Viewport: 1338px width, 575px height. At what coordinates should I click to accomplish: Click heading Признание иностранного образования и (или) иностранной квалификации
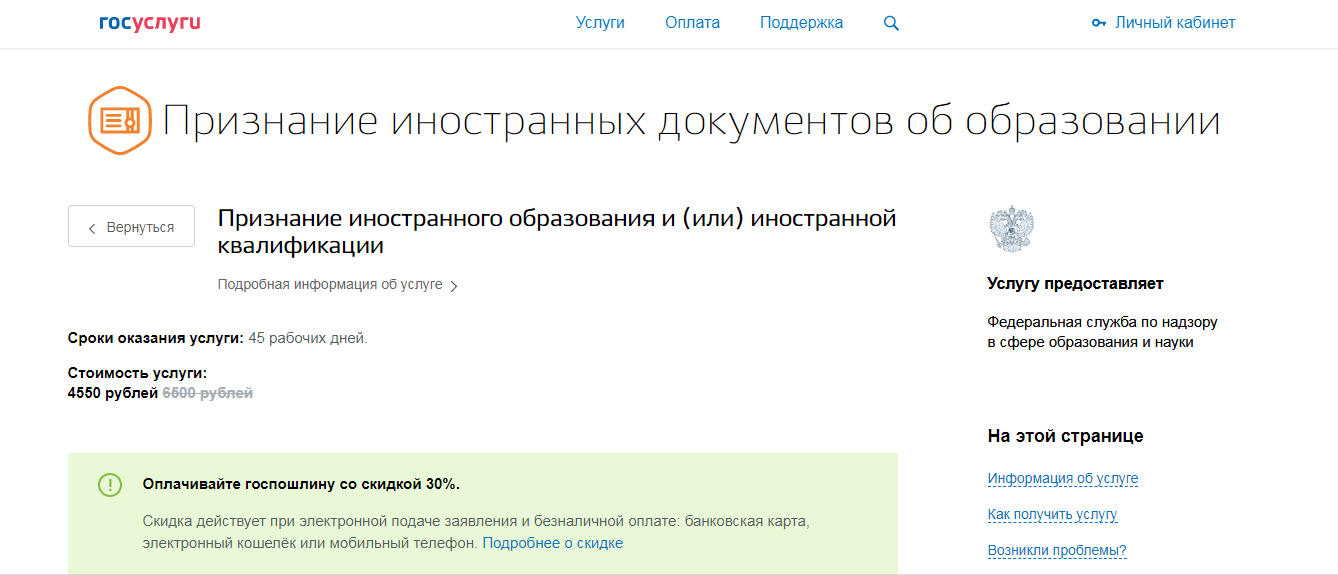[x=557, y=232]
